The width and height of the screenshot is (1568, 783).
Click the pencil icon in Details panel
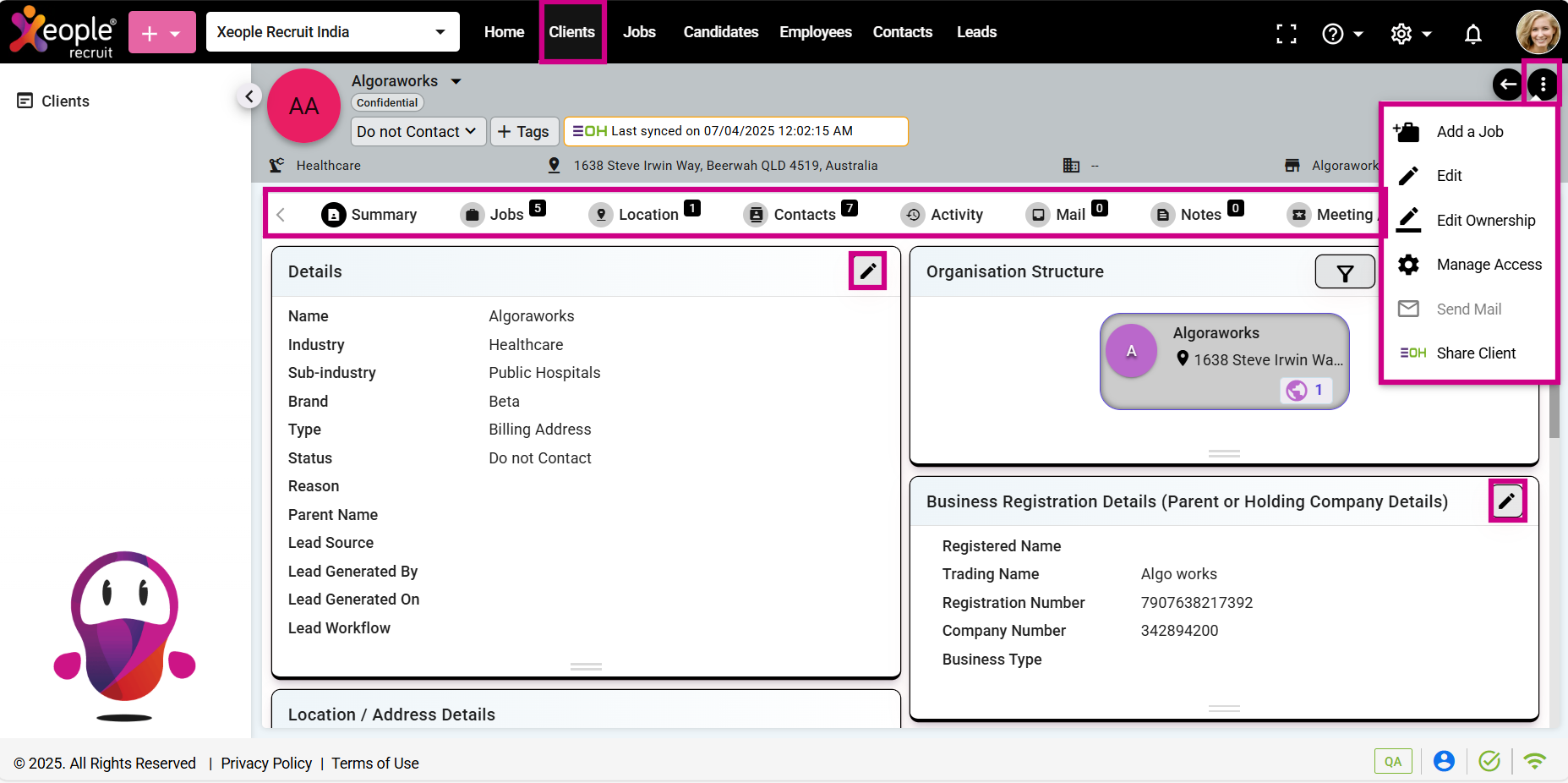point(867,271)
